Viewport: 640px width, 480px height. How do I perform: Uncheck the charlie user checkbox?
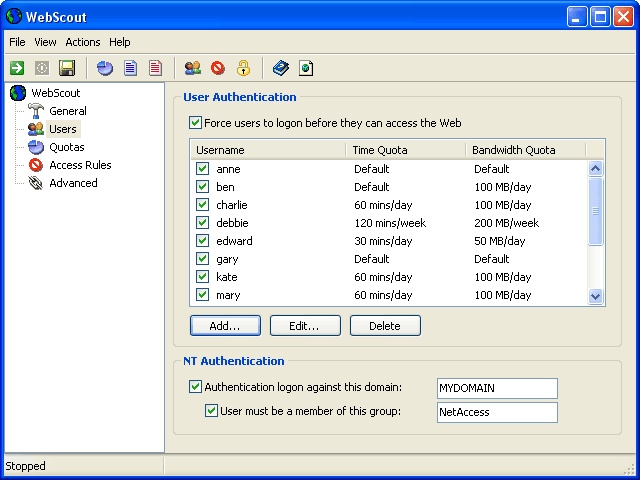[x=202, y=204]
